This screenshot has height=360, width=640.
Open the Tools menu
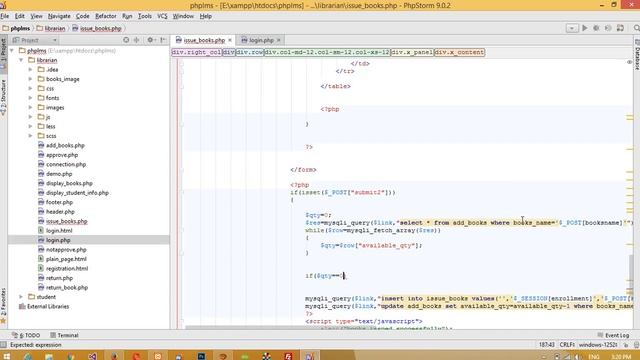point(145,16)
